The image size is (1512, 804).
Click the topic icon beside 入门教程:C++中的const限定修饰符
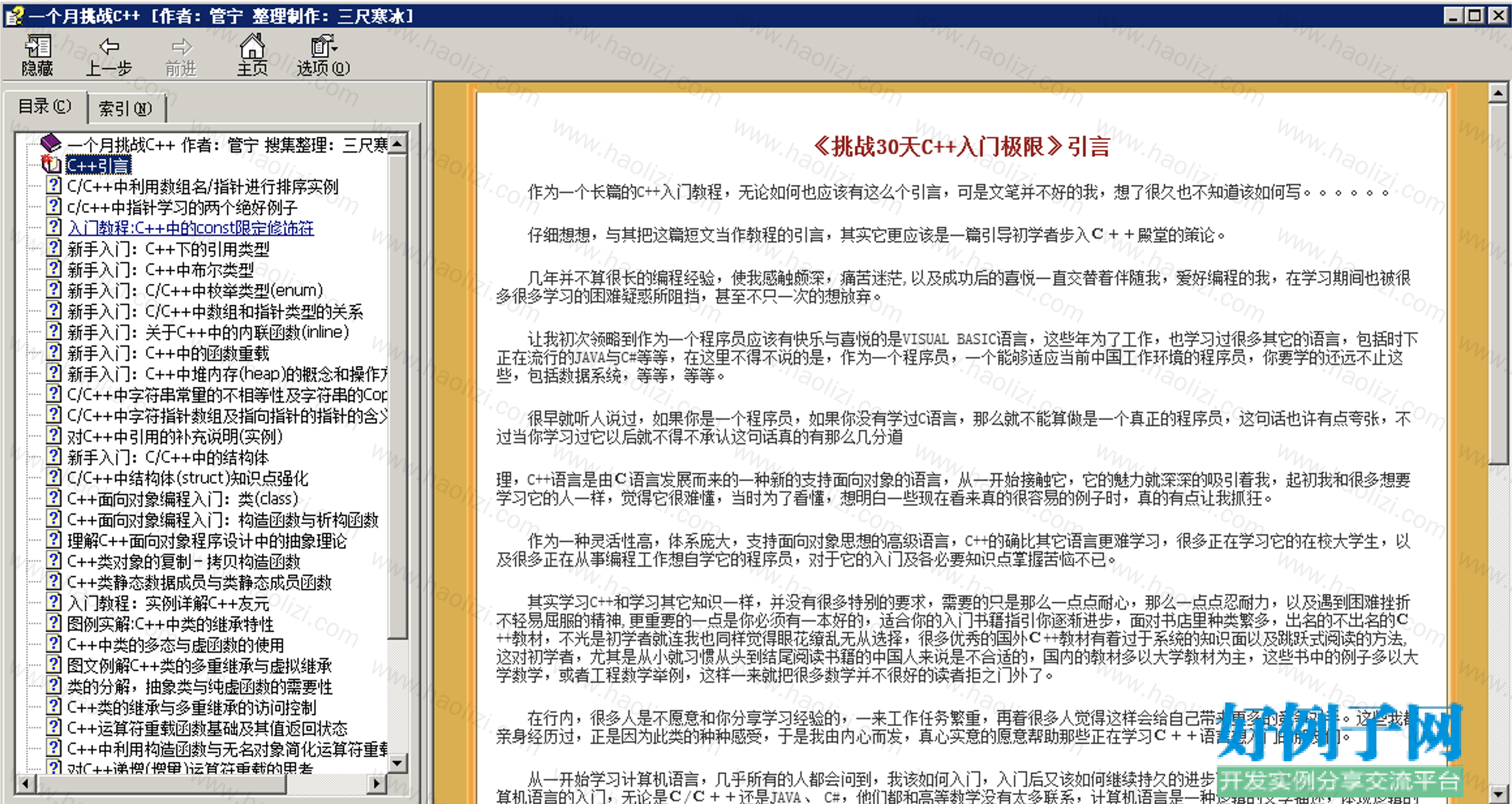54,227
